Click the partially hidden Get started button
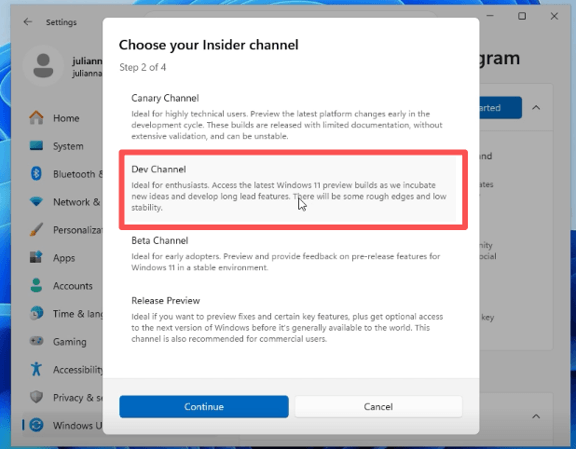Viewport: 576px width, 449px height. (500, 108)
